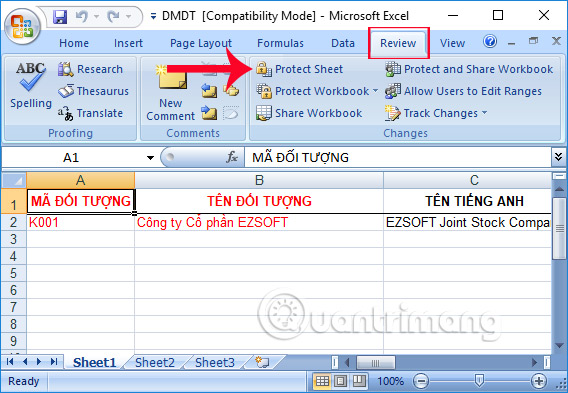
Task: Click the Translate icon
Action: pos(66,113)
